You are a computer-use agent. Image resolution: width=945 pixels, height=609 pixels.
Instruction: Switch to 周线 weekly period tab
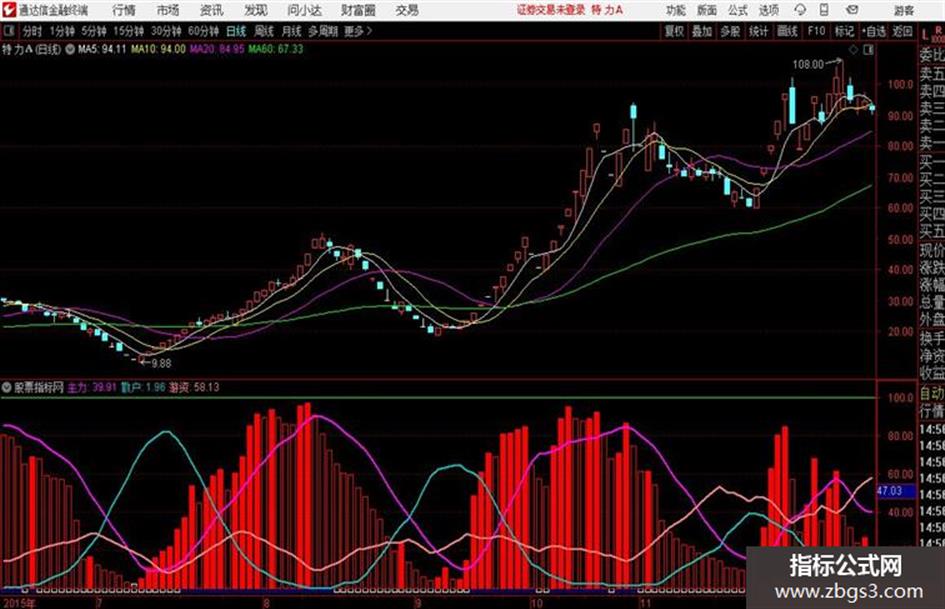coord(264,31)
